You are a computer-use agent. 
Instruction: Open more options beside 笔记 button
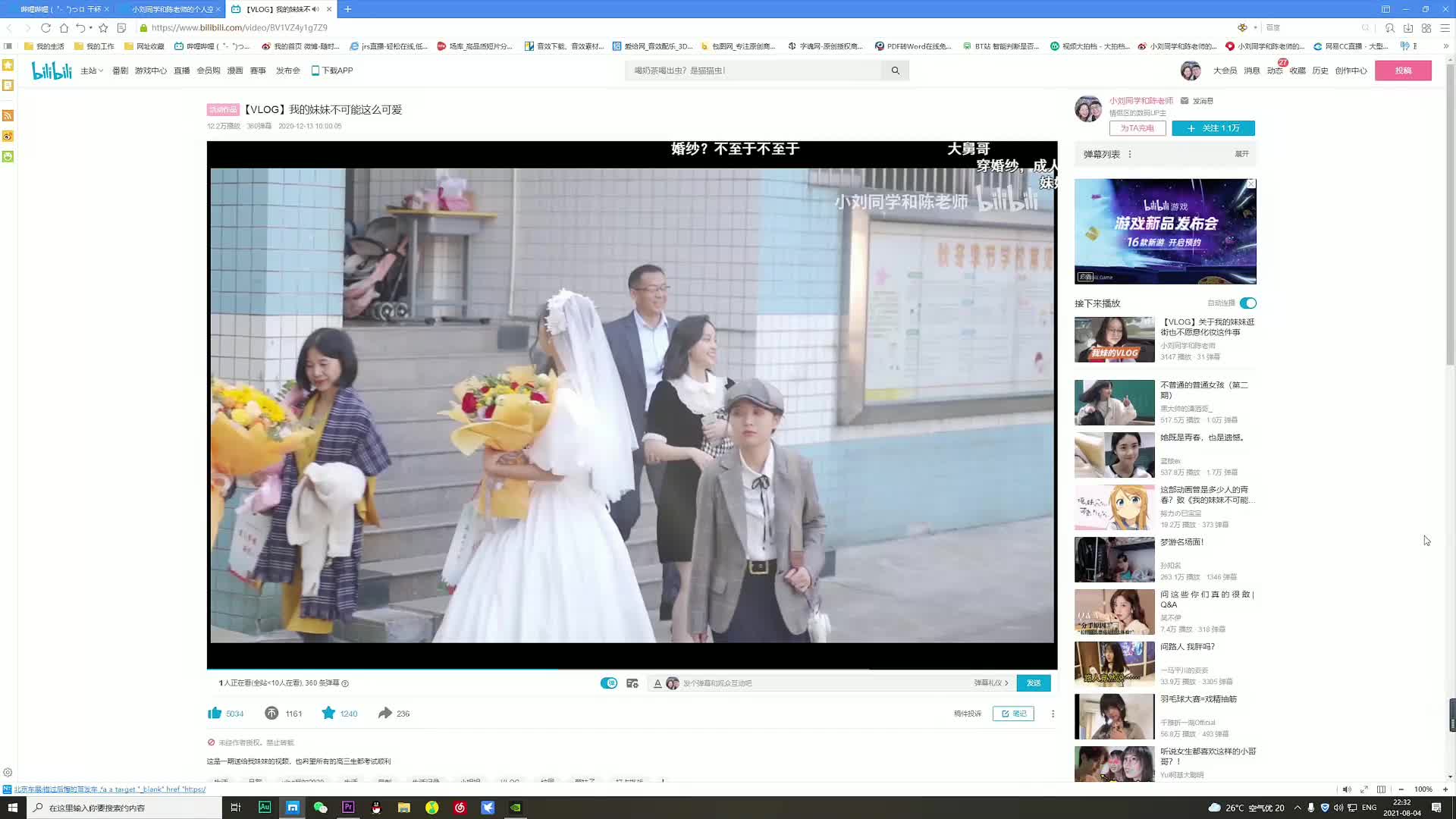pos(1053,714)
